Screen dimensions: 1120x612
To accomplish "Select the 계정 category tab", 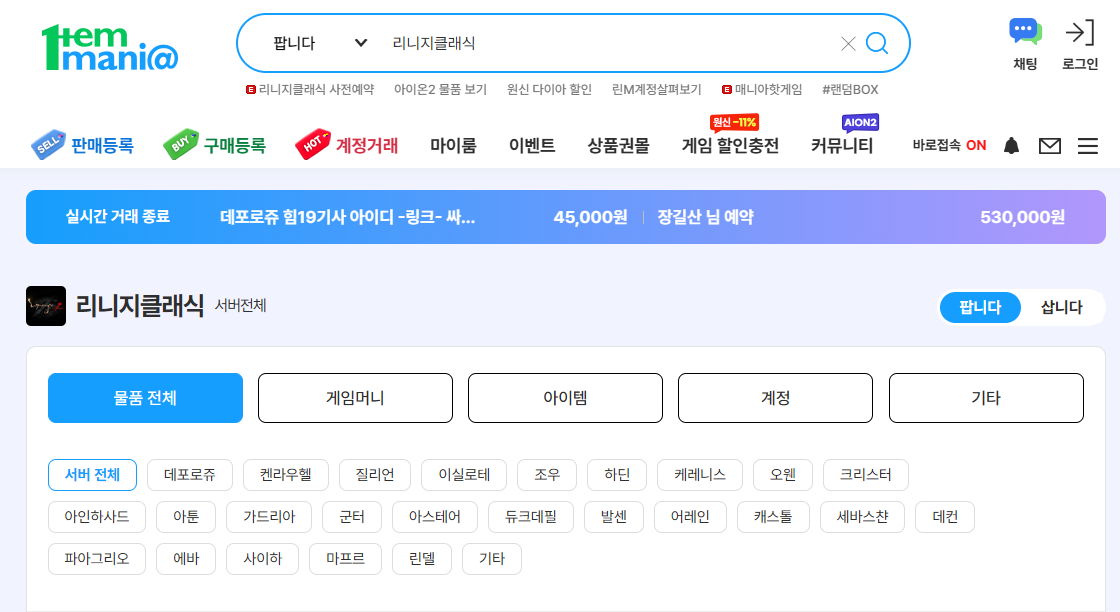I will pyautogui.click(x=775, y=398).
